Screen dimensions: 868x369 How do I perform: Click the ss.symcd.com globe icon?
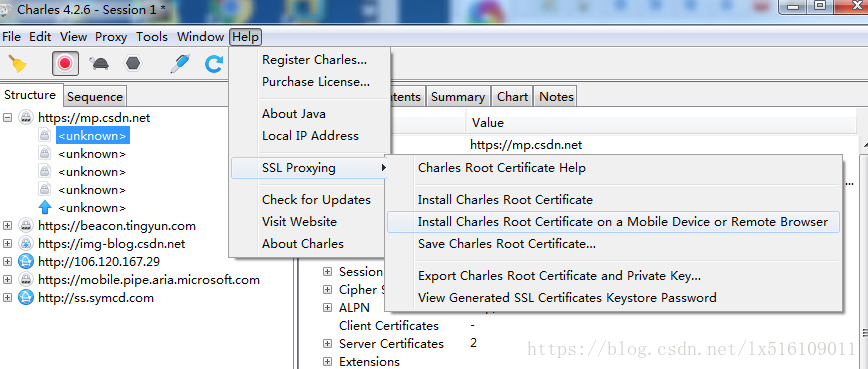(26, 298)
